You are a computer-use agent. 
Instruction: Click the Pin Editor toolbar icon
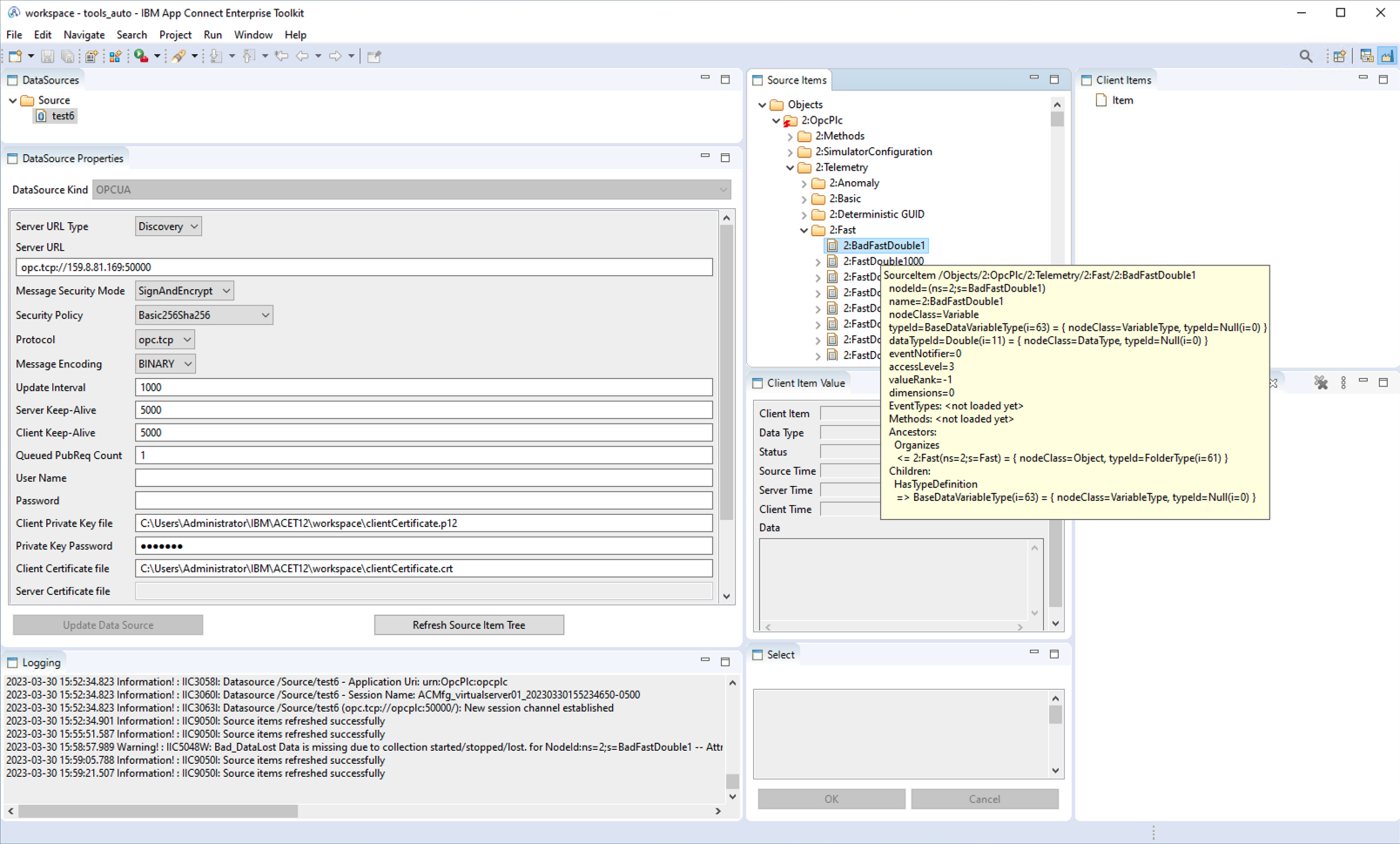point(374,56)
